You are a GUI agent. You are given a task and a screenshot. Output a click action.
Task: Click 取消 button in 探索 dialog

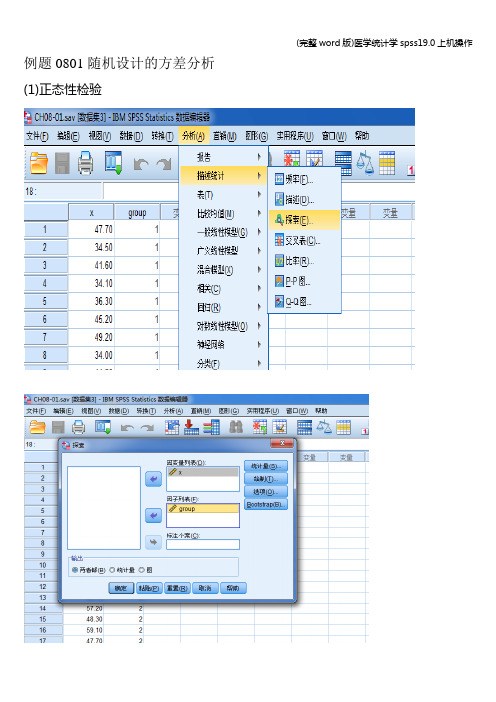coord(205,588)
